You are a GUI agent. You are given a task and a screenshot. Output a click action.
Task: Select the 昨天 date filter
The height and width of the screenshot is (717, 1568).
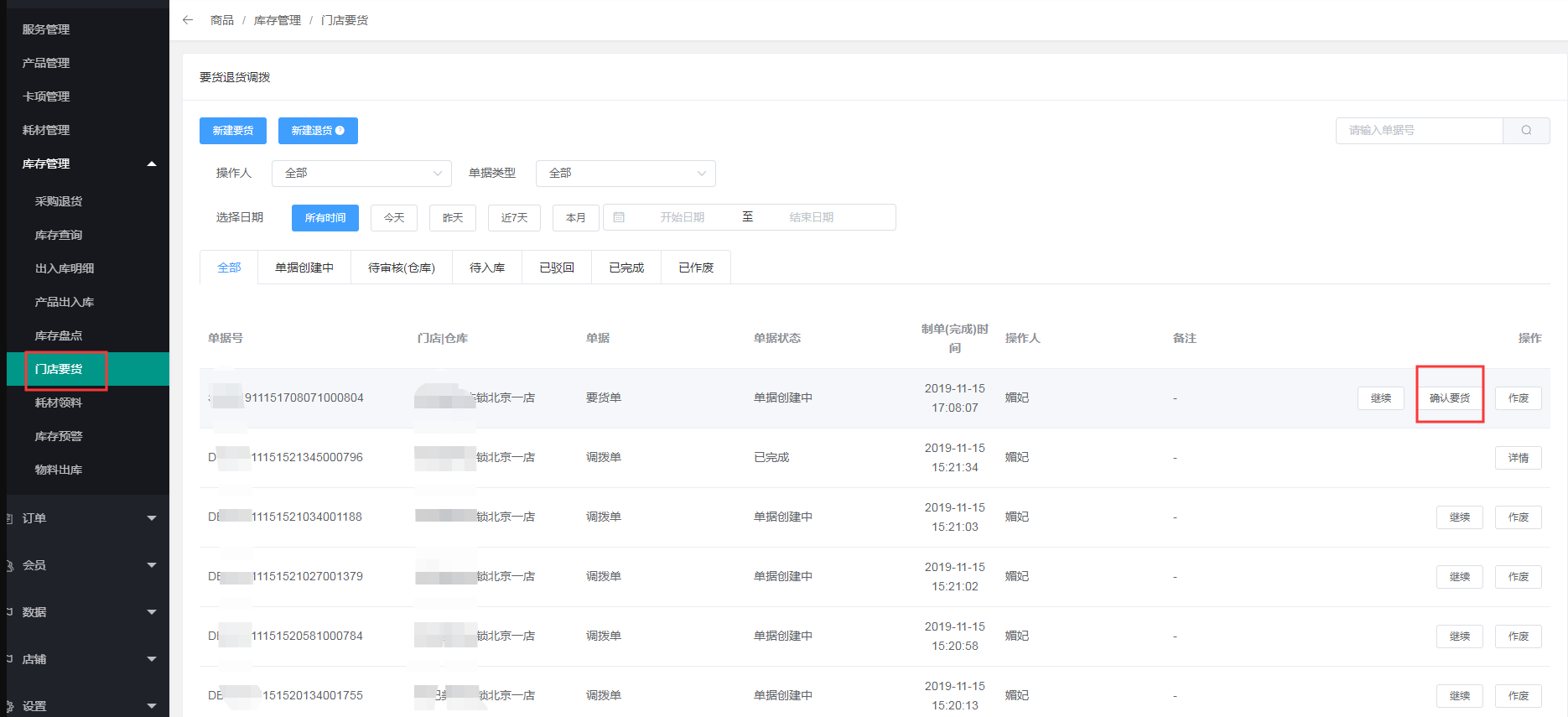453,218
